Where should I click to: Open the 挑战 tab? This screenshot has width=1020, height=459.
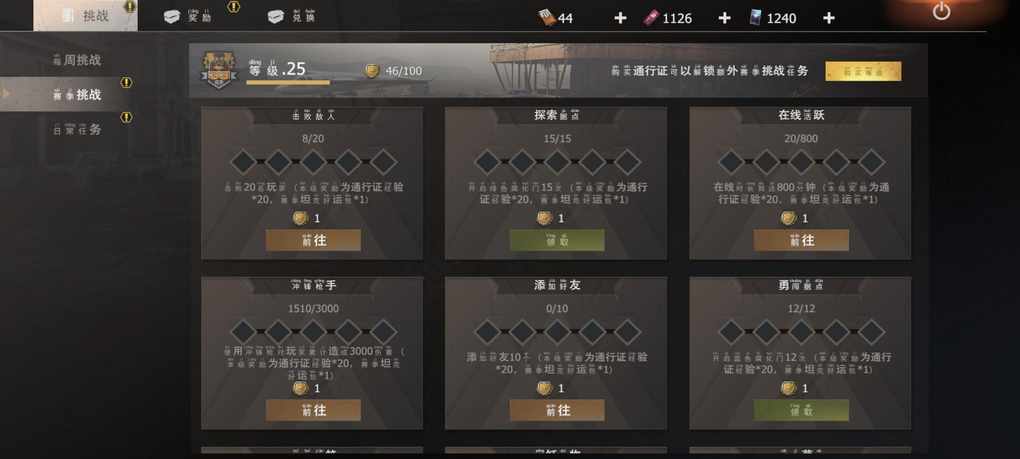[85, 16]
